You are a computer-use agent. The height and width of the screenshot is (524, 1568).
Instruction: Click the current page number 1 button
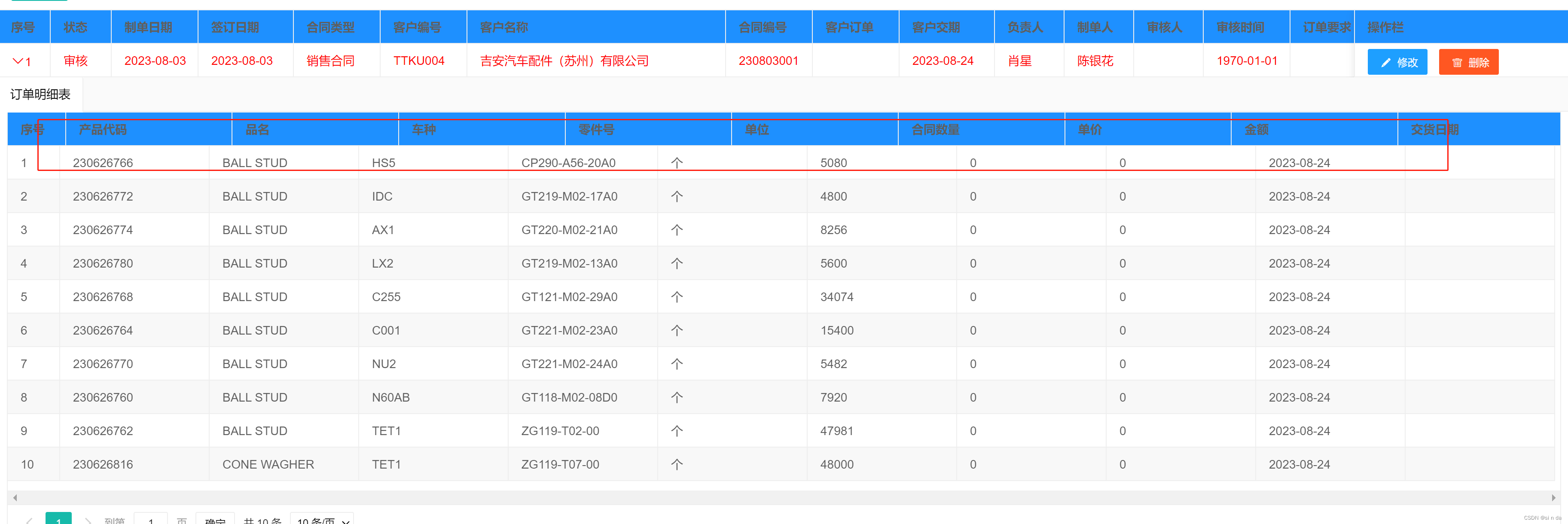tap(58, 520)
